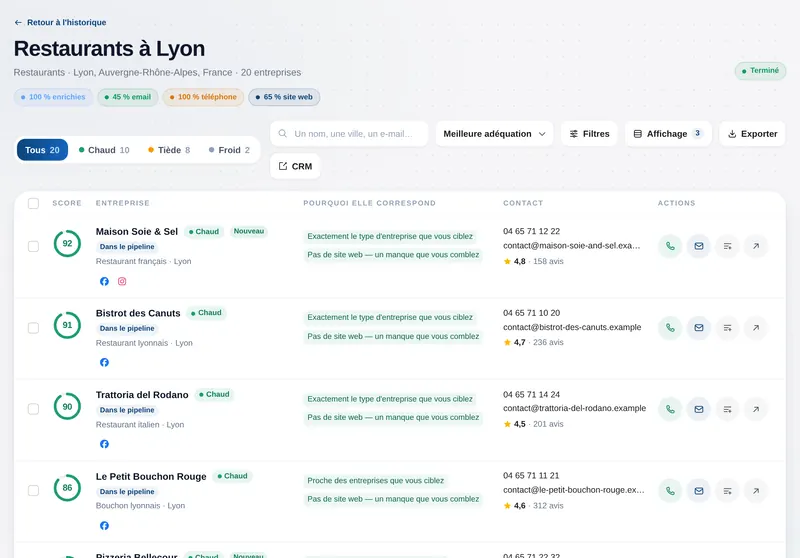The width and height of the screenshot is (800, 558).
Task: Click the score 86 progress ring
Action: (x=67, y=488)
